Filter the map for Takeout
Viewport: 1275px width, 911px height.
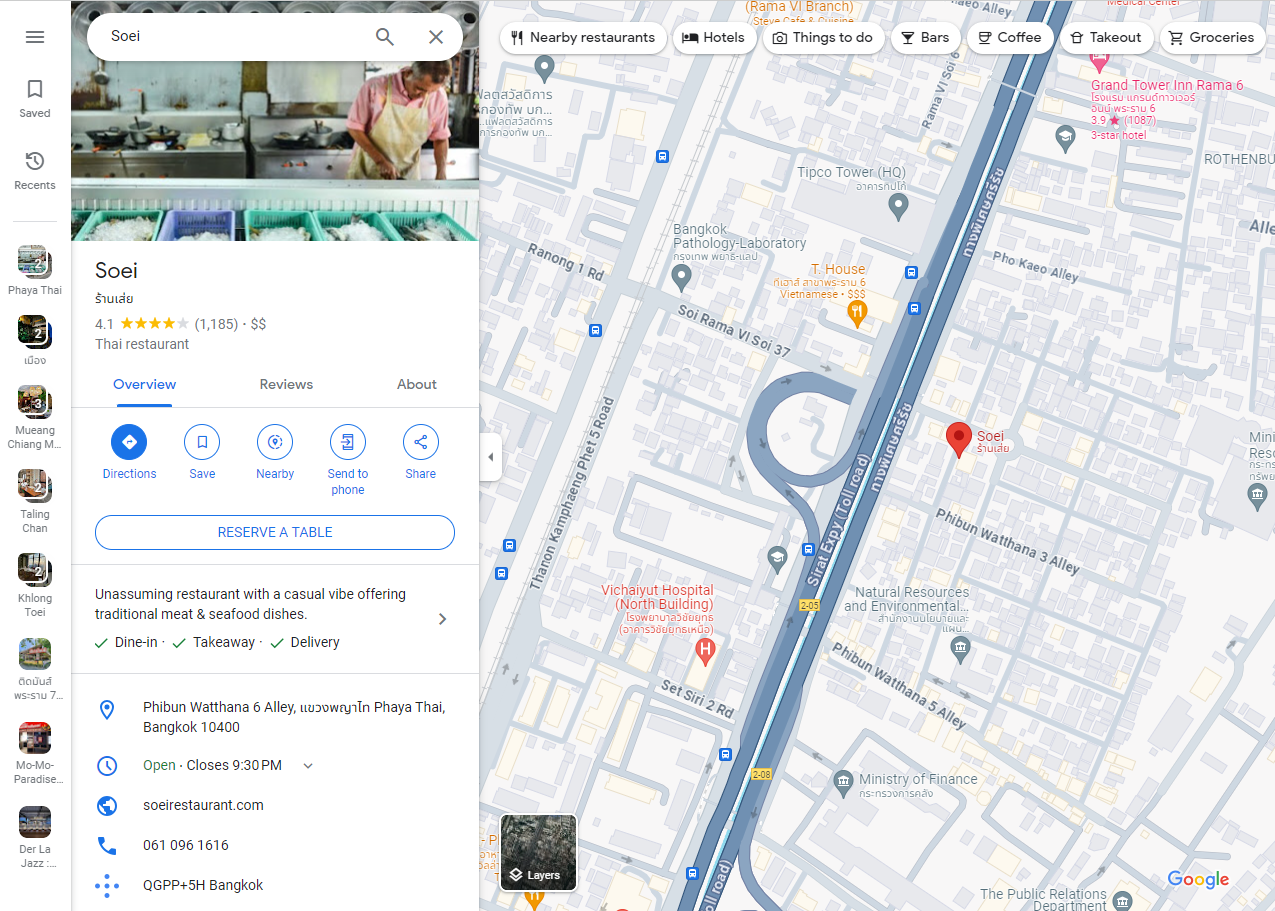click(x=1106, y=37)
